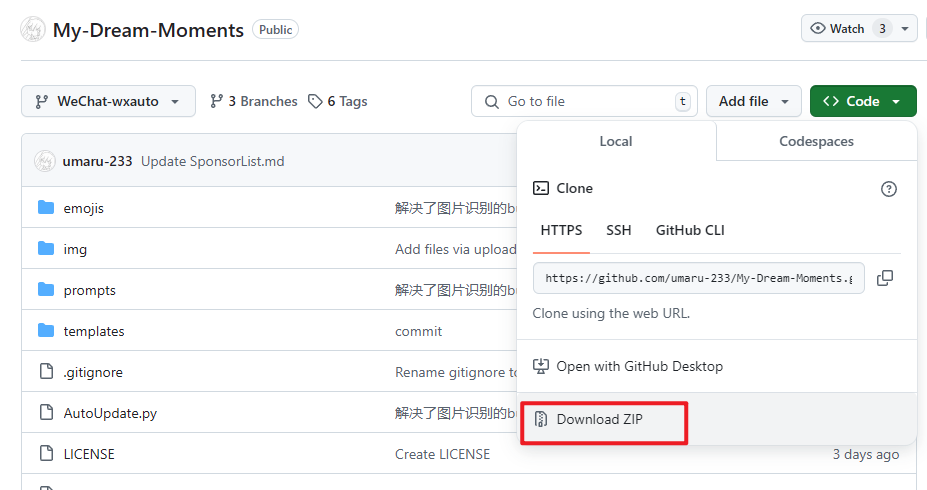
Task: Open the WeChat-wxauto branch selector
Action: (x=108, y=101)
